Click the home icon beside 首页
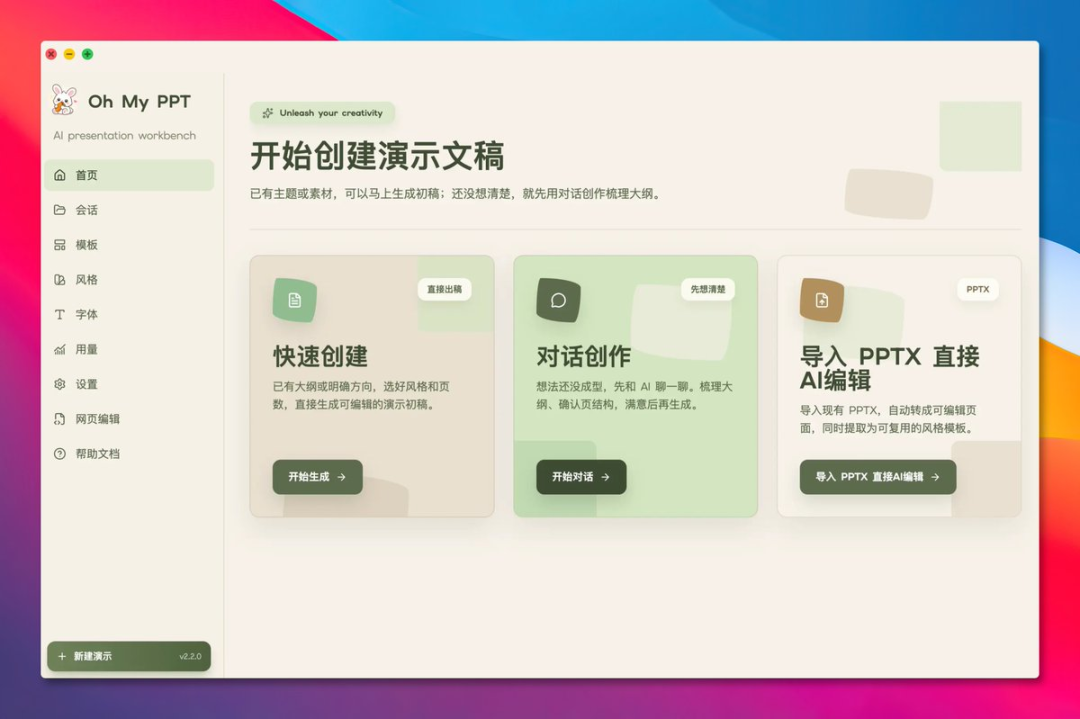The height and width of the screenshot is (719, 1080). (60, 175)
